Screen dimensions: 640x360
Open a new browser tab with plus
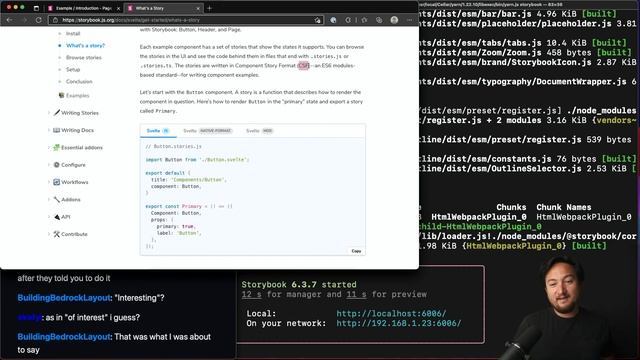[209, 8]
